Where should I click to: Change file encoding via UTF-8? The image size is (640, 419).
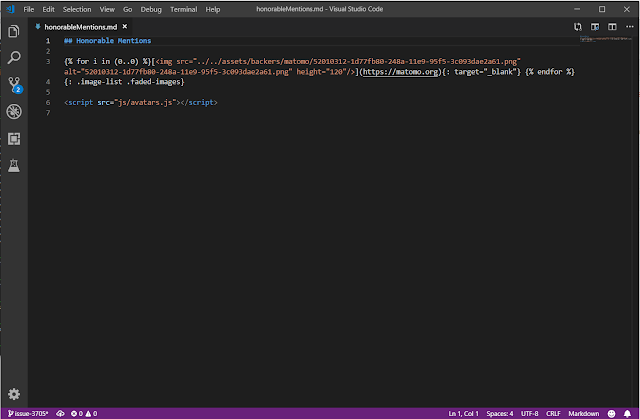pos(529,414)
